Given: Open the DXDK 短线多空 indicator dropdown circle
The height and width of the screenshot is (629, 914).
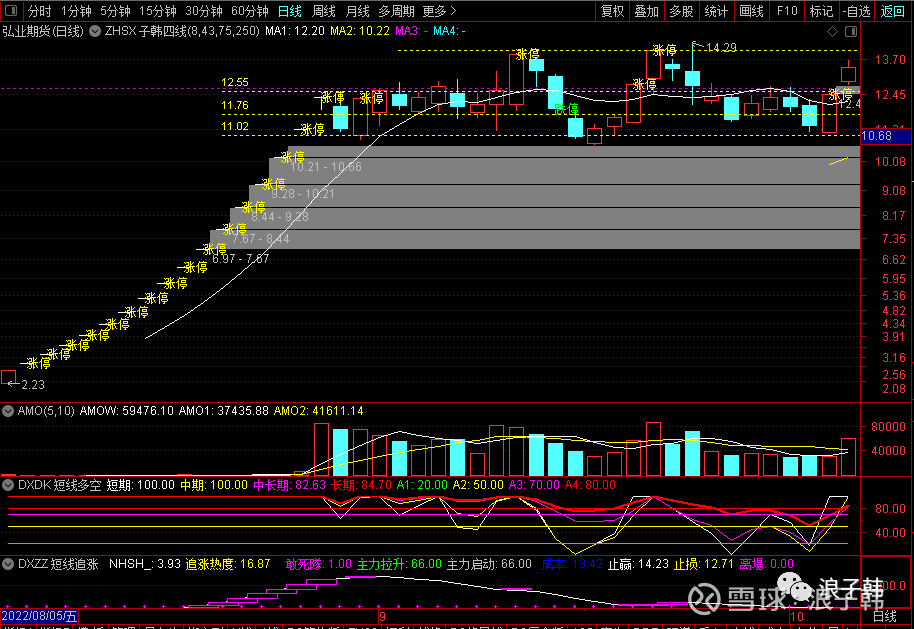Looking at the screenshot, I should click(x=9, y=485).
